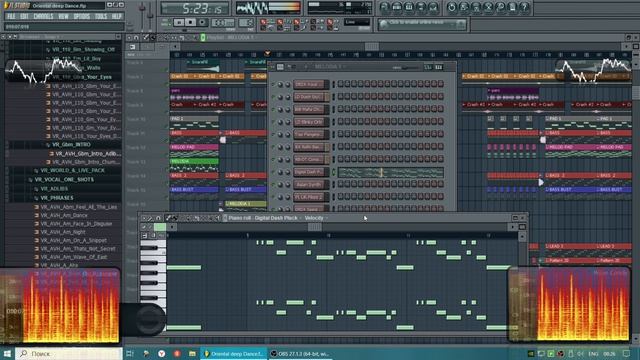Click the piano roll horizontal scrollbar handle
The width and height of the screenshot is (640, 360).
pos(314,227)
